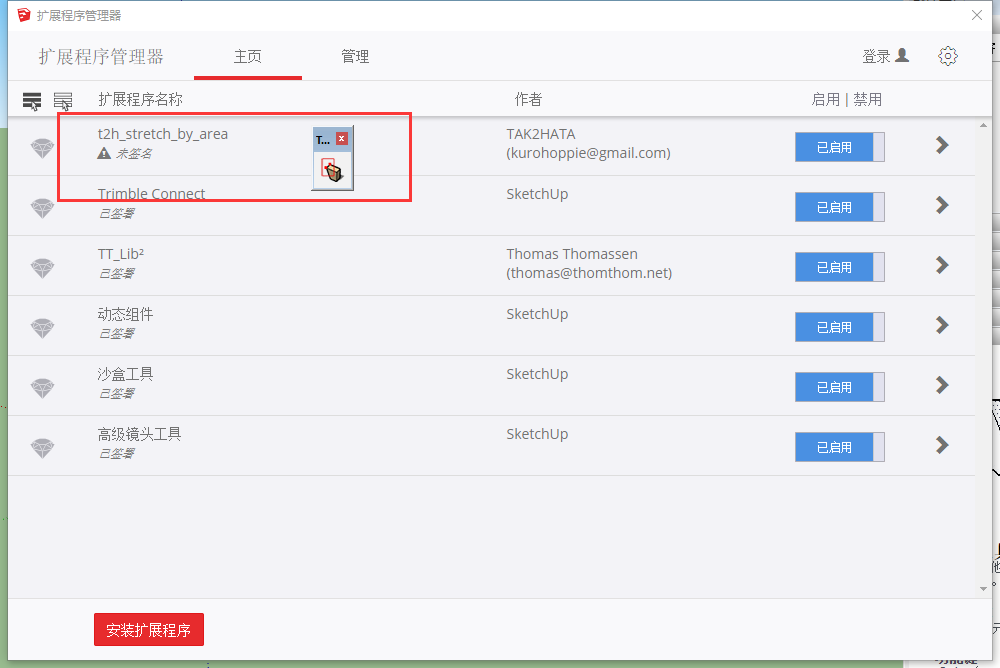Expand details chevron for 高级镜头工具

coord(942,445)
